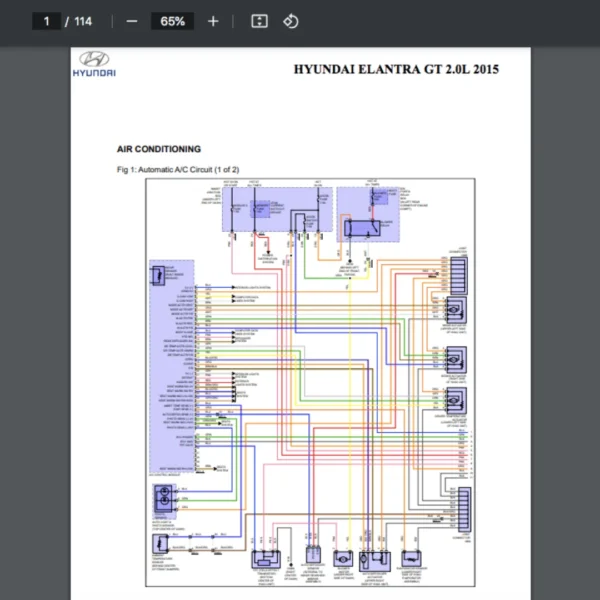Click the total page count 114
Image resolution: width=600 pixels, height=600 pixels.
(x=83, y=21)
